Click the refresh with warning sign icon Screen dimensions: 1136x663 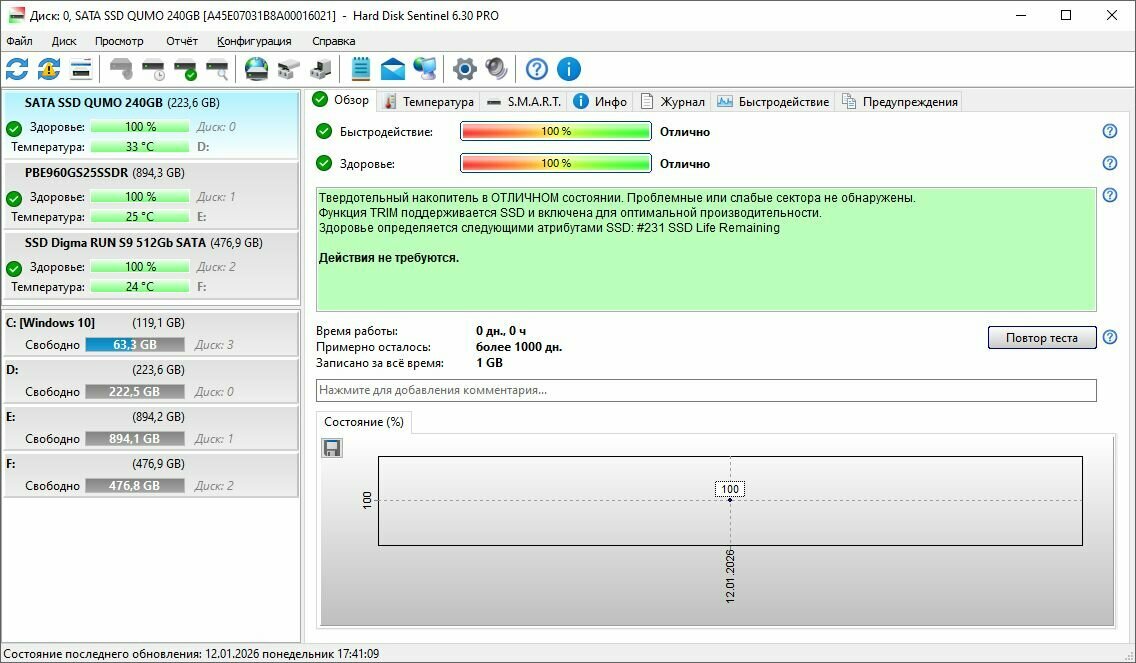(x=49, y=70)
